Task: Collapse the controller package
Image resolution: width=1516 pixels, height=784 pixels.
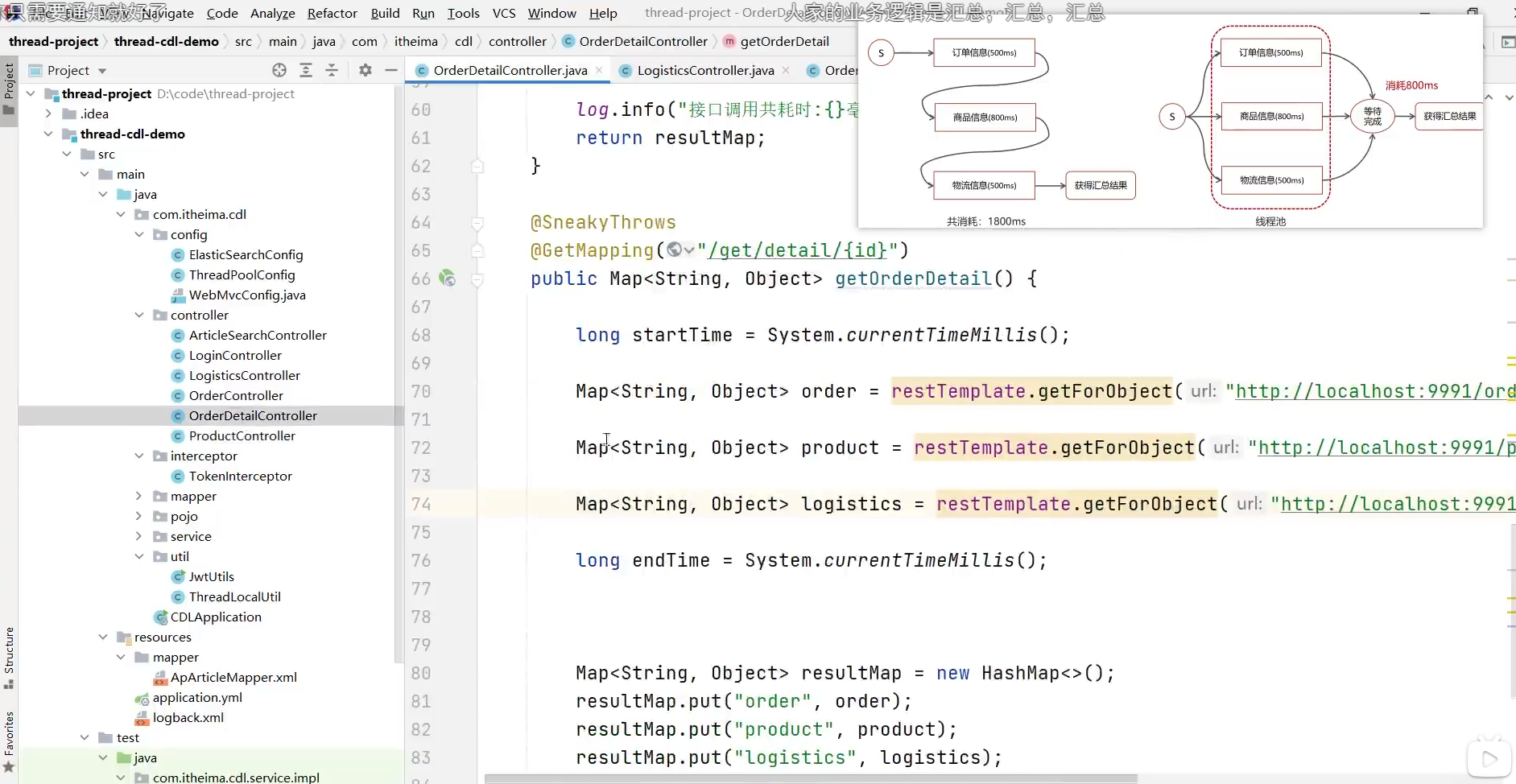Action: pos(139,315)
